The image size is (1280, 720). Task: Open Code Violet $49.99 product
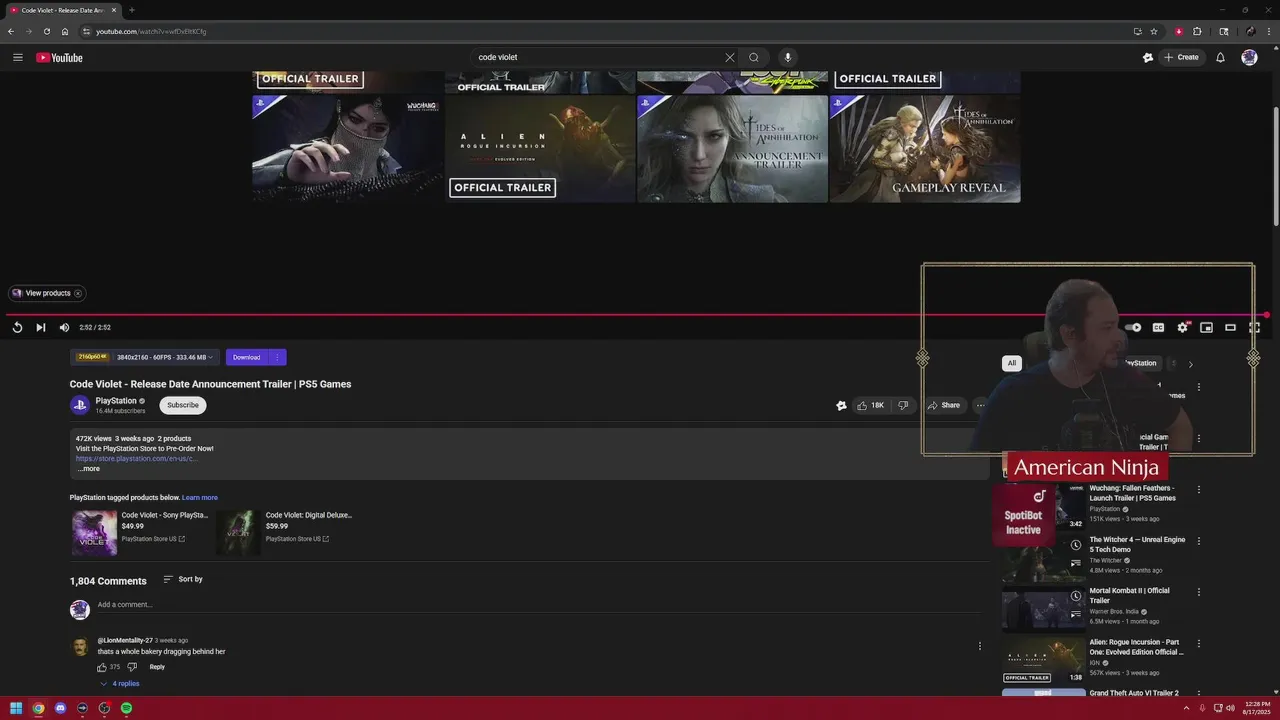[x=140, y=532]
